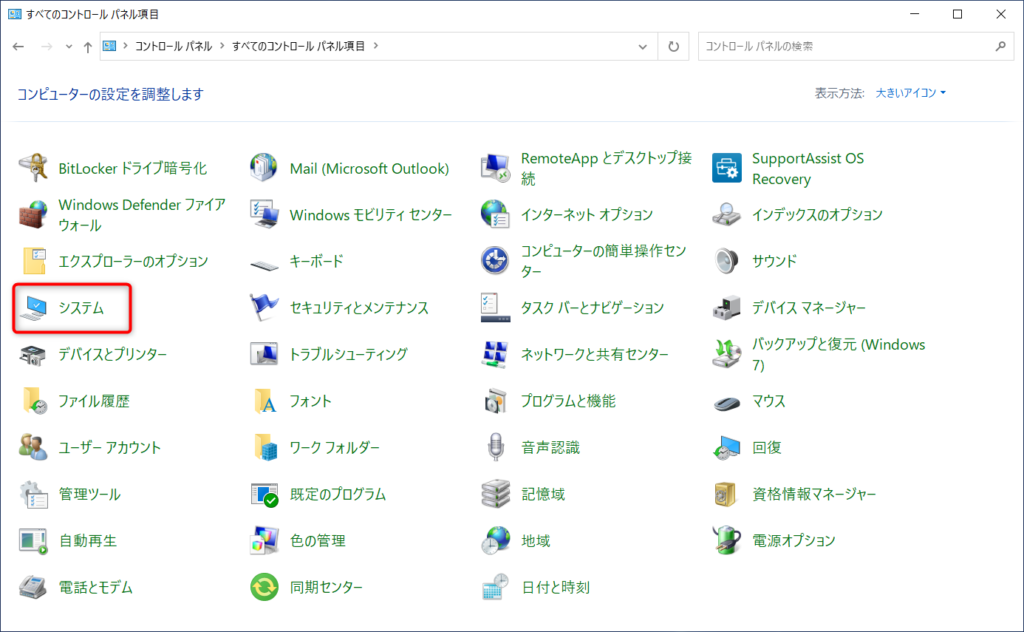Open the Mail (Microsoft Outlook) icon
This screenshot has width=1024, height=632.
tap(264, 168)
